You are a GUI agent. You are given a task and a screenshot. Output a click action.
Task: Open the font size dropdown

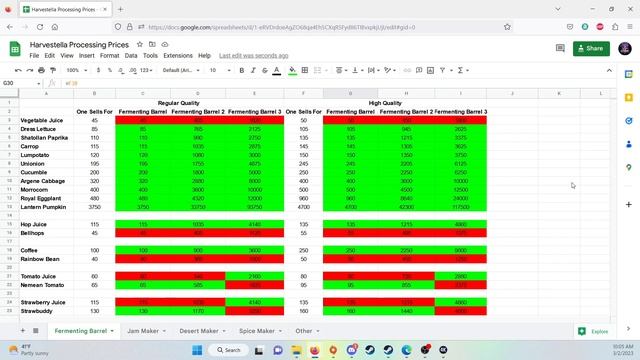(220, 70)
